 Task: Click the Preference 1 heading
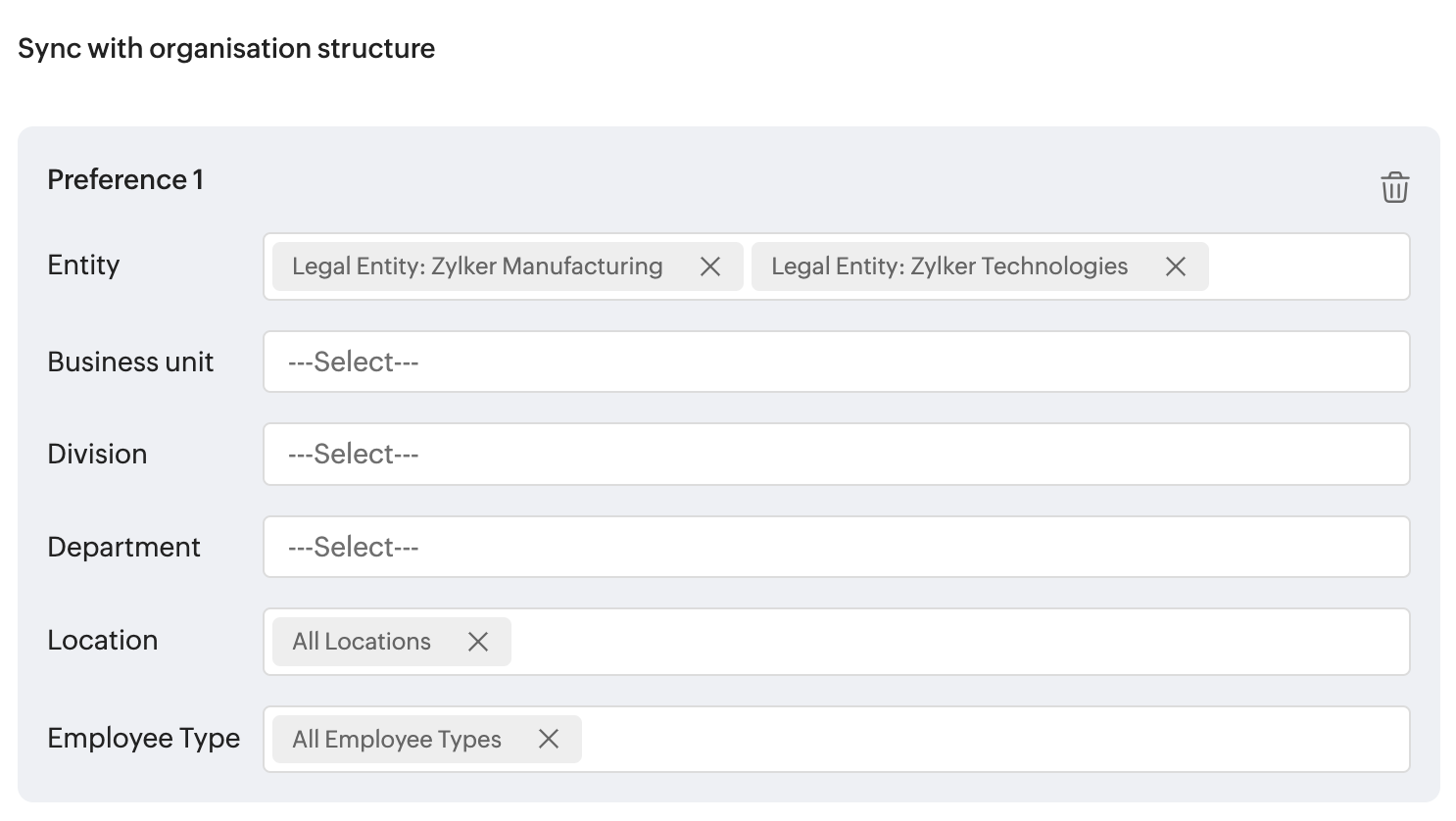(125, 180)
